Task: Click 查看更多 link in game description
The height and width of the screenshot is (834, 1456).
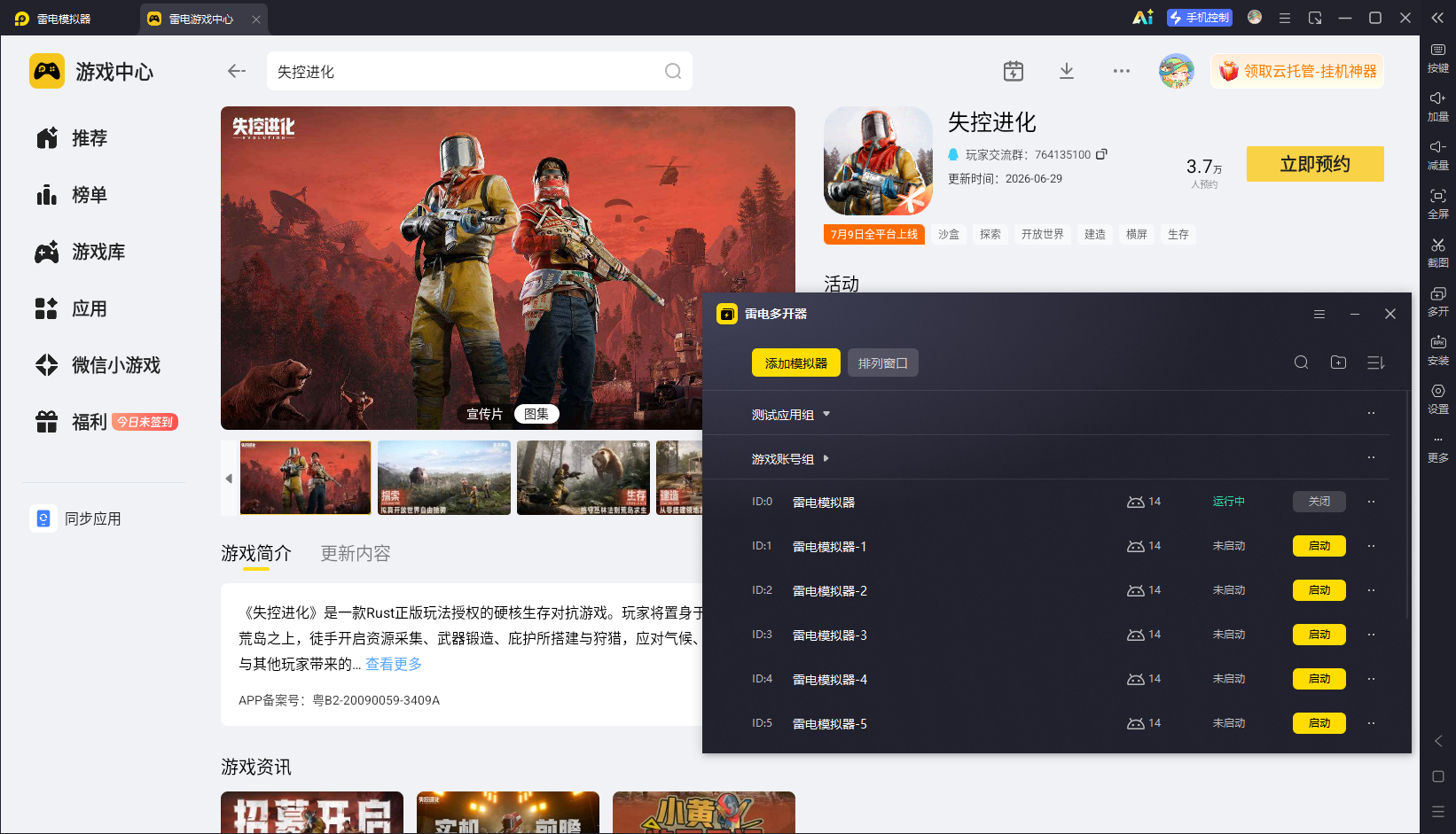Action: [394, 664]
